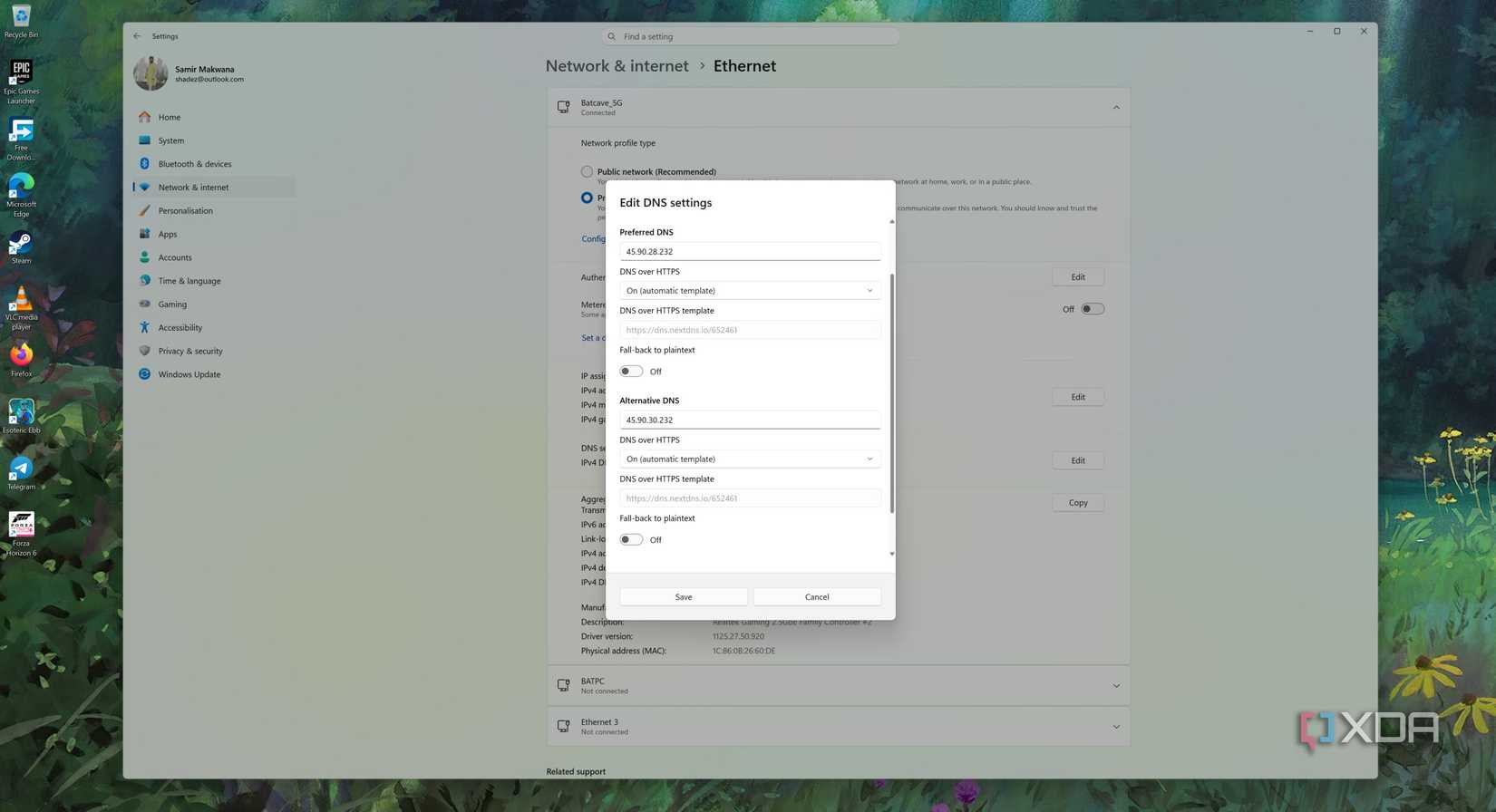The width and height of the screenshot is (1496, 812).
Task: Open Accounts settings page
Action: point(214,257)
